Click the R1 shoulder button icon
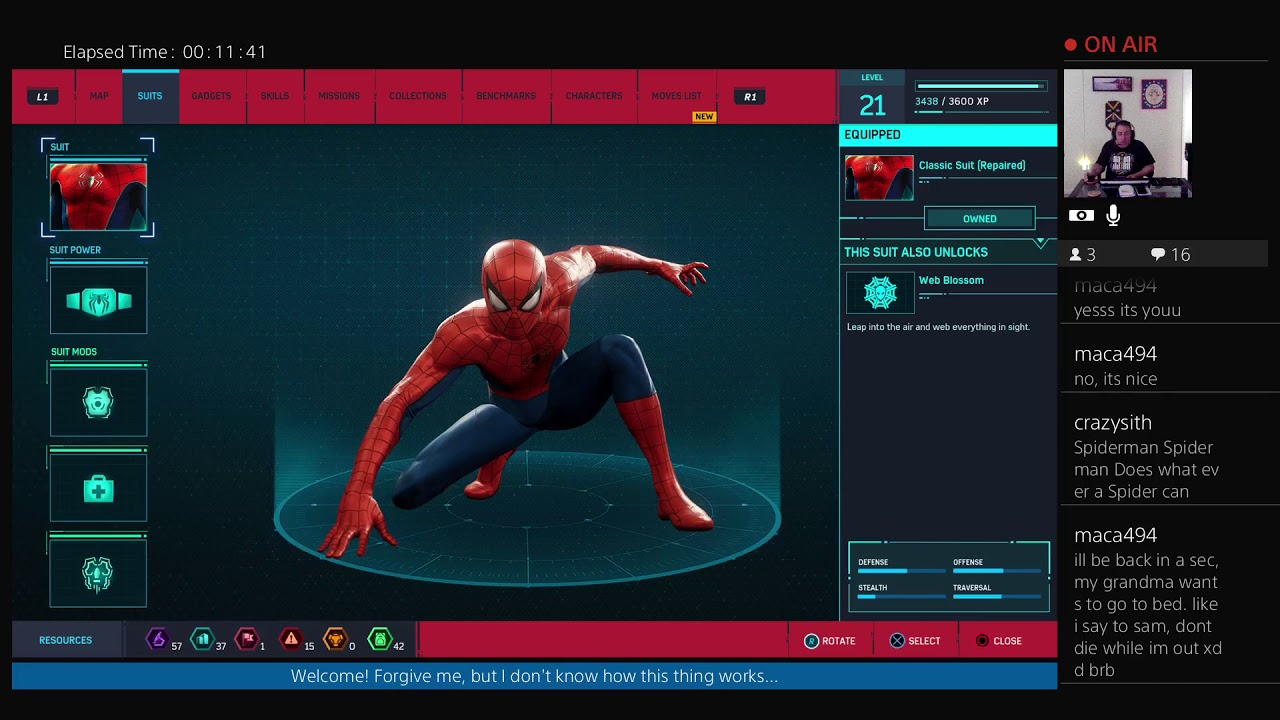Viewport: 1280px width, 720px height. pyautogui.click(x=750, y=97)
